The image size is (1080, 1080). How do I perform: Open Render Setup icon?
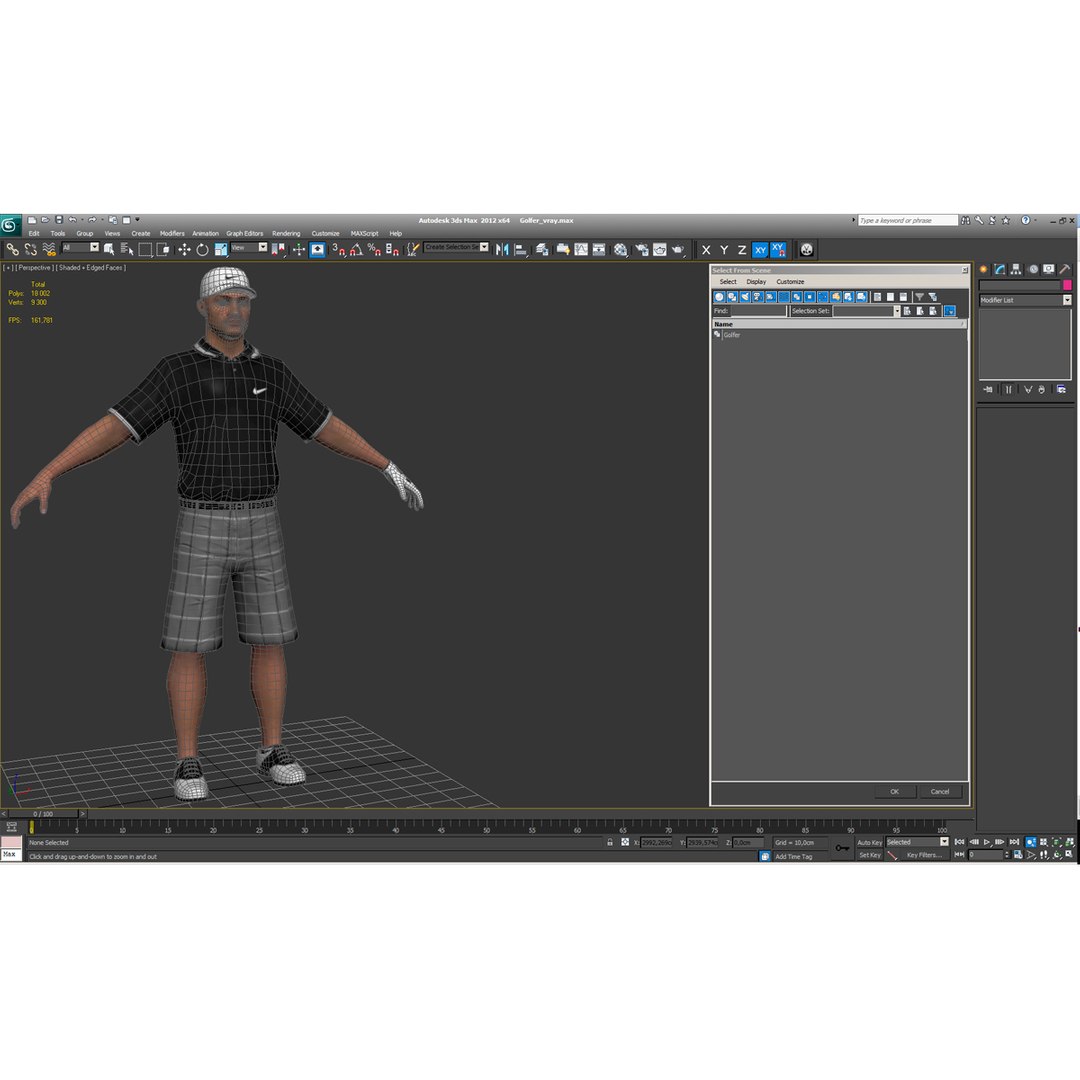tap(641, 249)
